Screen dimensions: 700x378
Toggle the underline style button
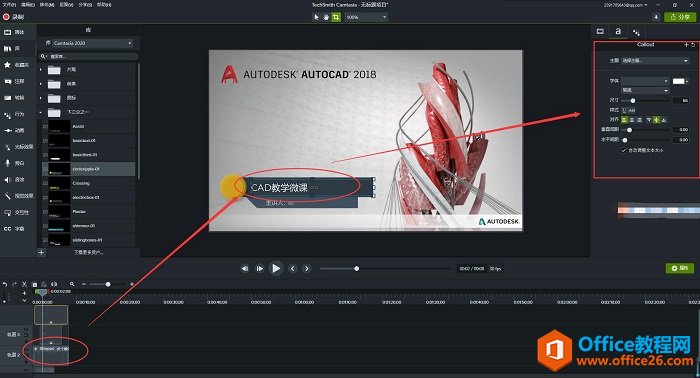click(x=625, y=110)
